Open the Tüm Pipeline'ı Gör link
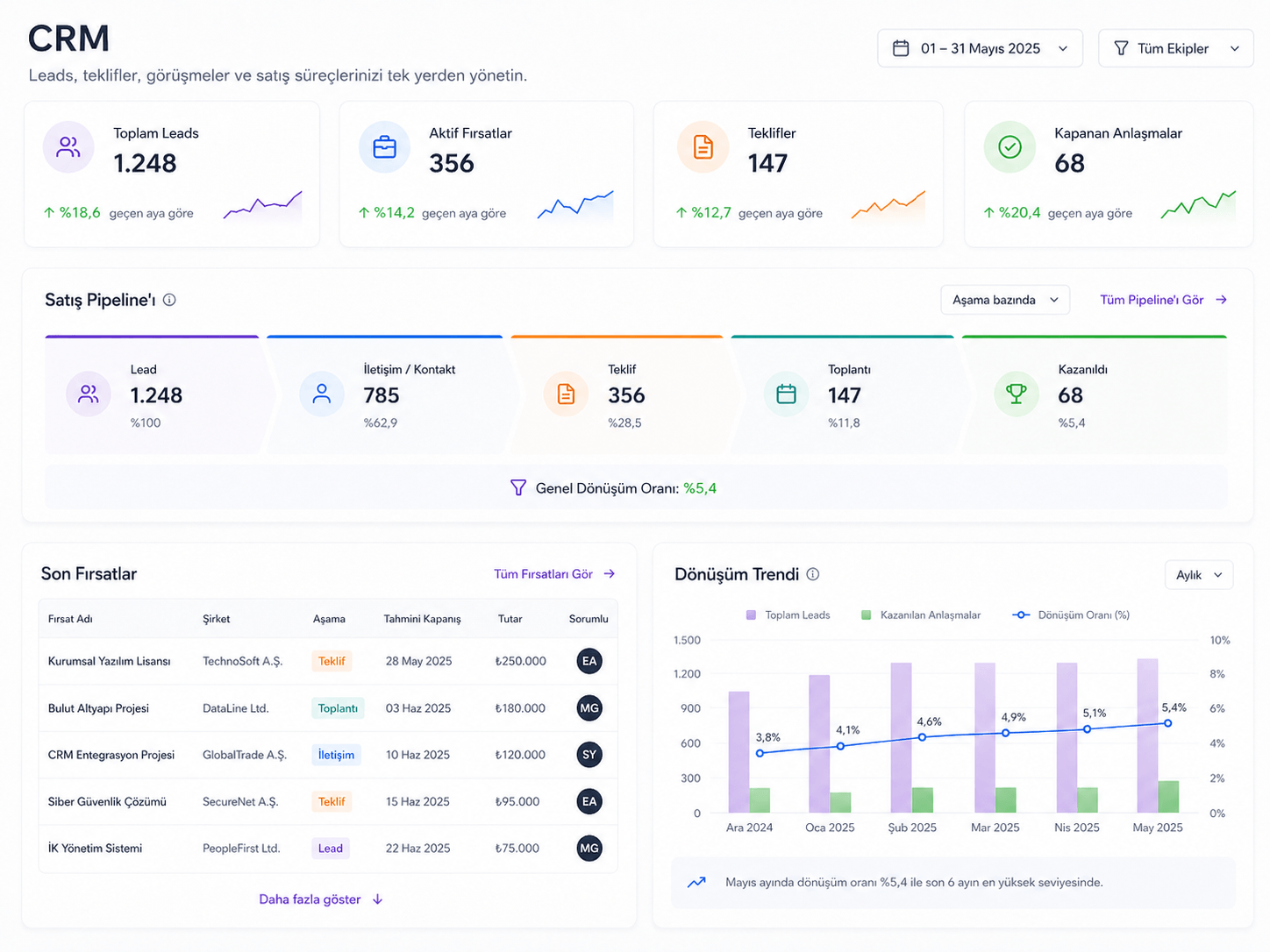The image size is (1270, 952). coord(1163,300)
